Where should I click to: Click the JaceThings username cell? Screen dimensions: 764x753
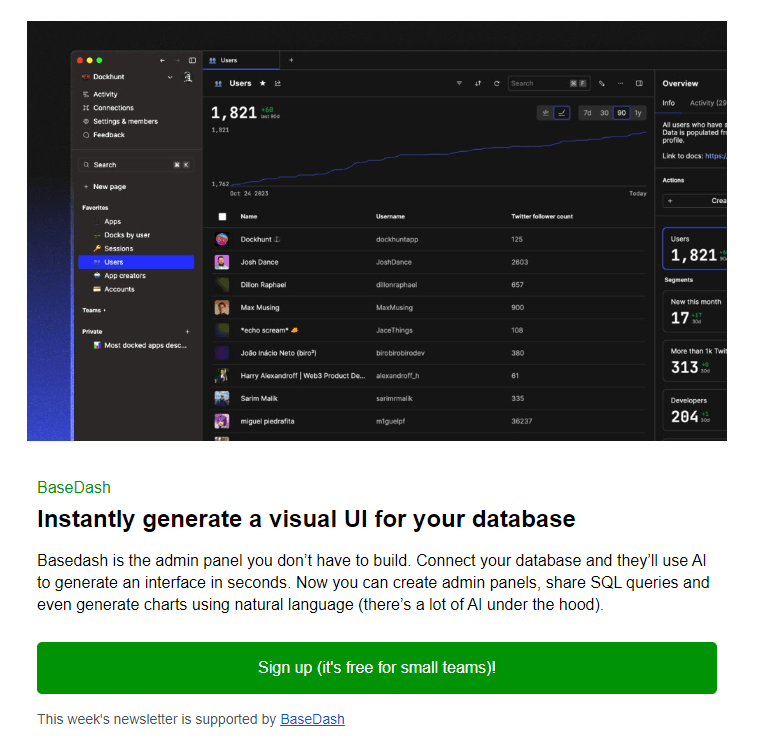394,330
